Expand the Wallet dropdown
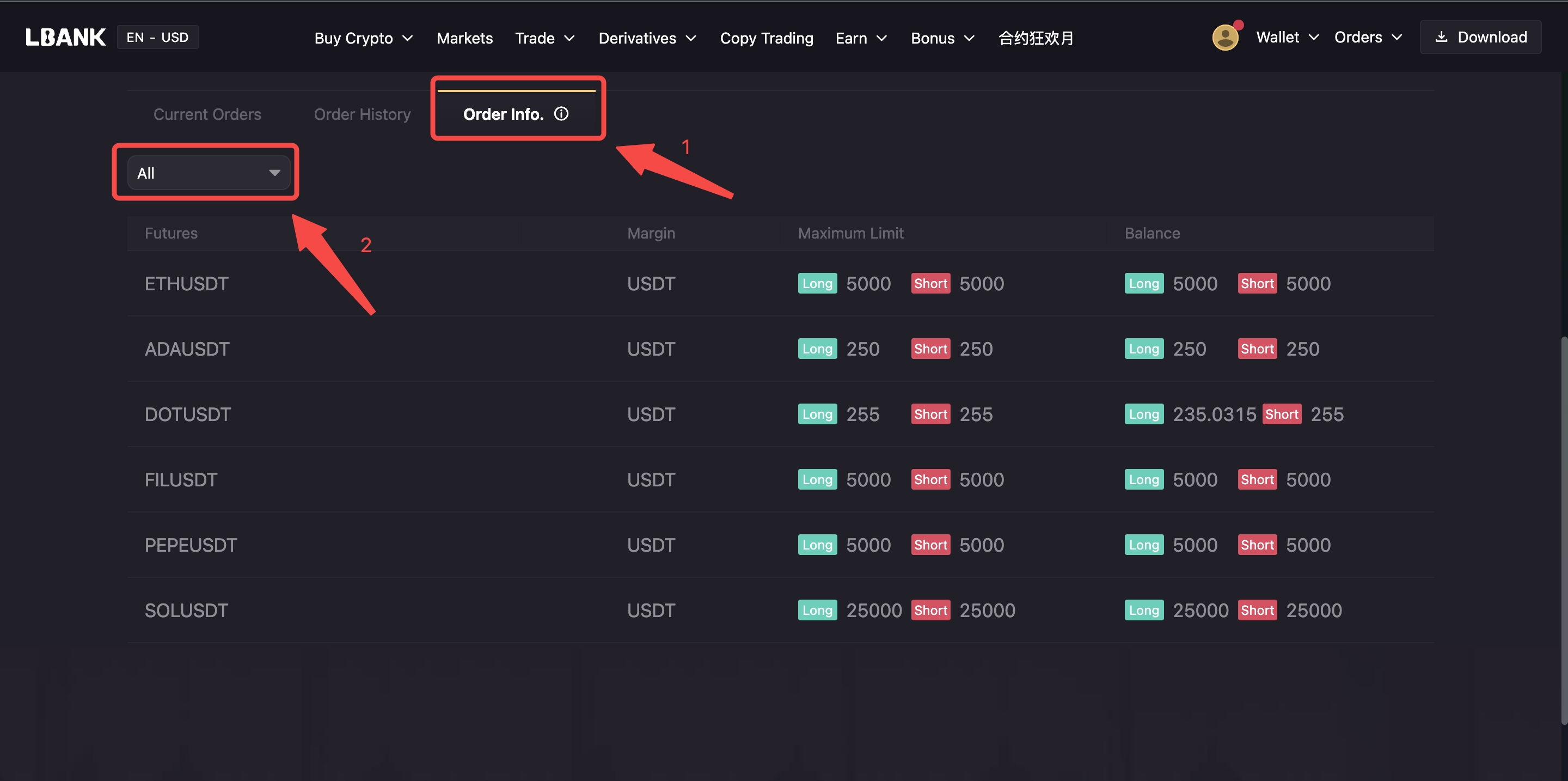The width and height of the screenshot is (1568, 781). 1288,37
